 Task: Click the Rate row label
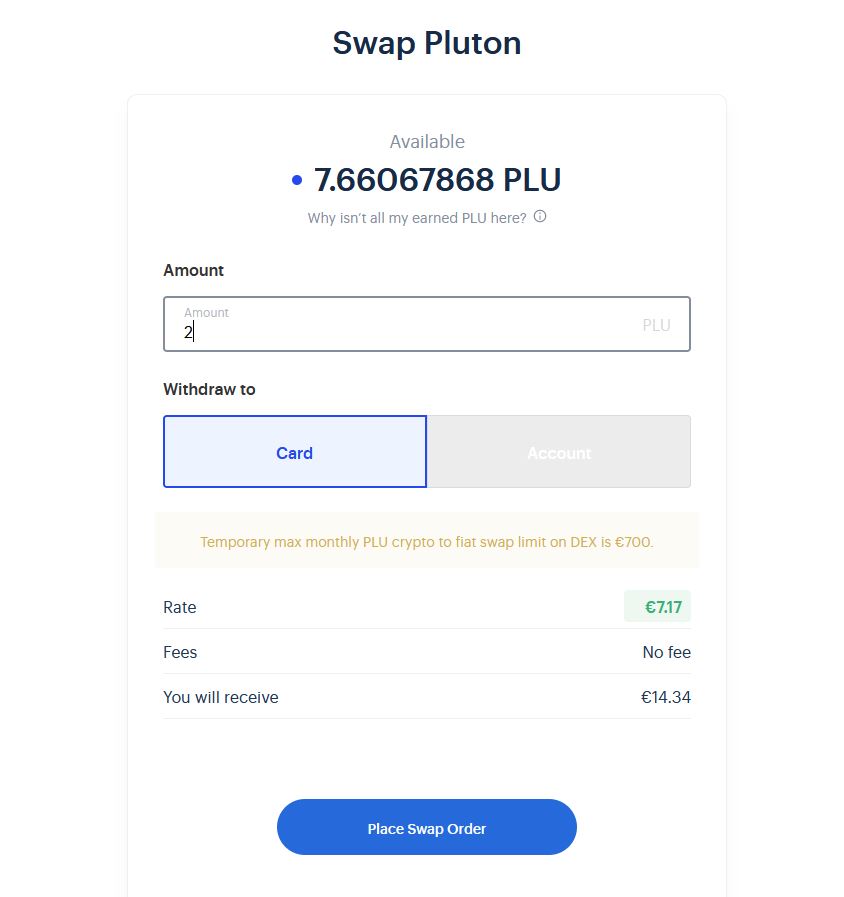click(180, 607)
